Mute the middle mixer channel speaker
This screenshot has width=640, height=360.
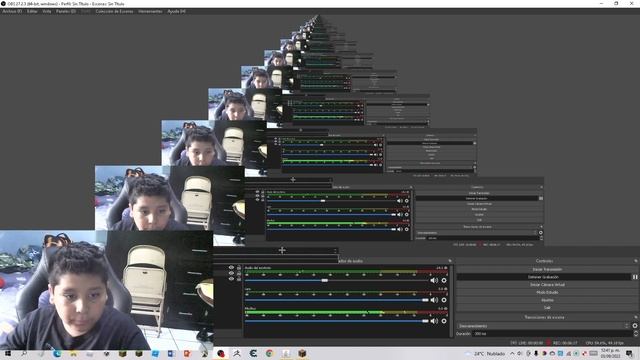[x=434, y=300]
